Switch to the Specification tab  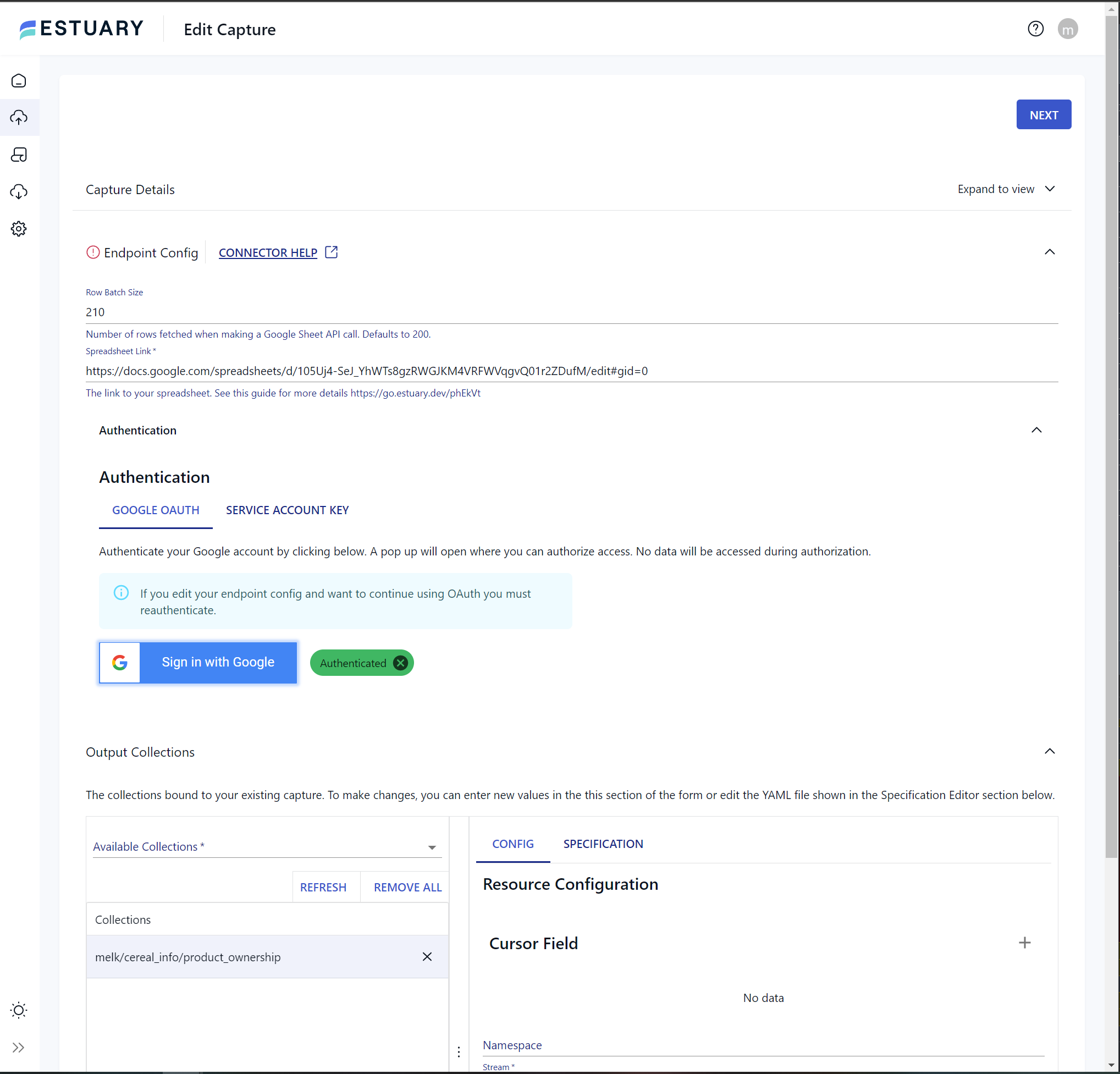point(603,844)
